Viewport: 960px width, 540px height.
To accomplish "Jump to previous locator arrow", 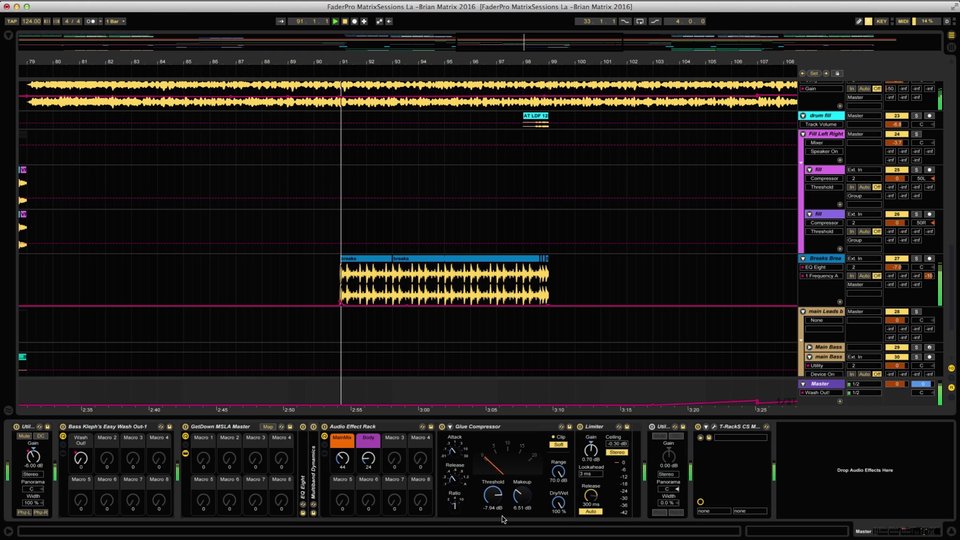I will [803, 73].
